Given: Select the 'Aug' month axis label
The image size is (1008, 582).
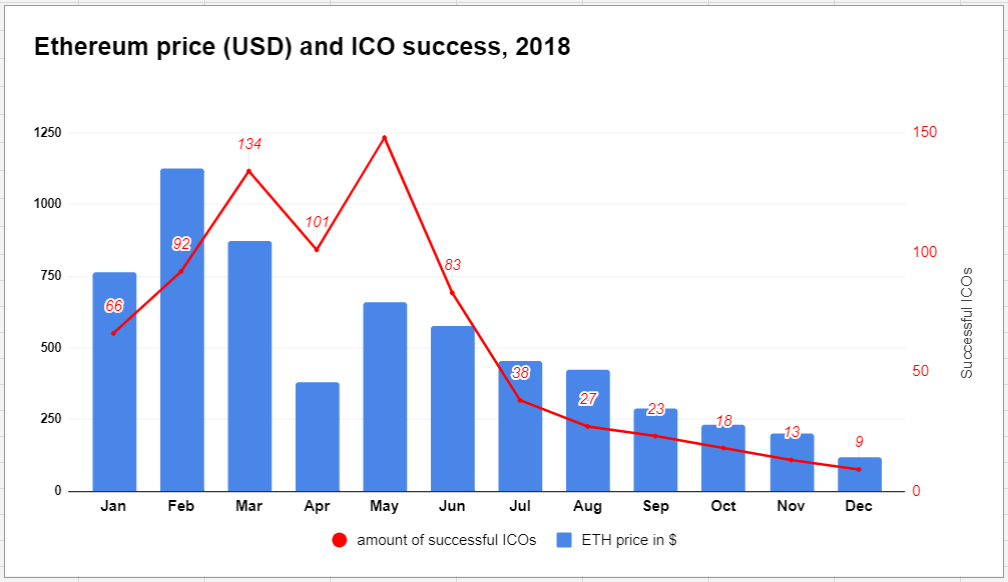Looking at the screenshot, I should (x=588, y=506).
